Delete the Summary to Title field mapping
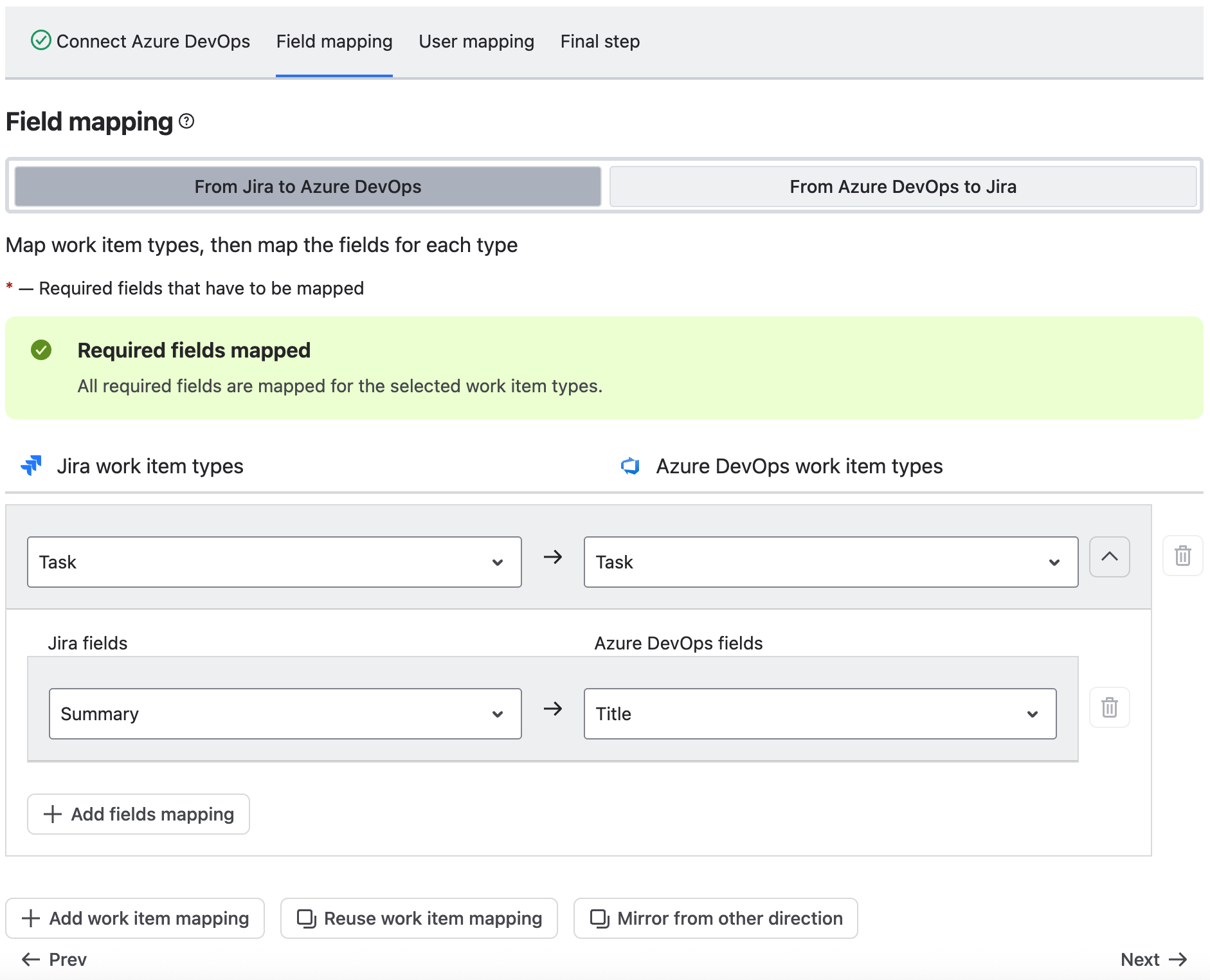Viewport: 1210px width, 980px height. [x=1109, y=707]
